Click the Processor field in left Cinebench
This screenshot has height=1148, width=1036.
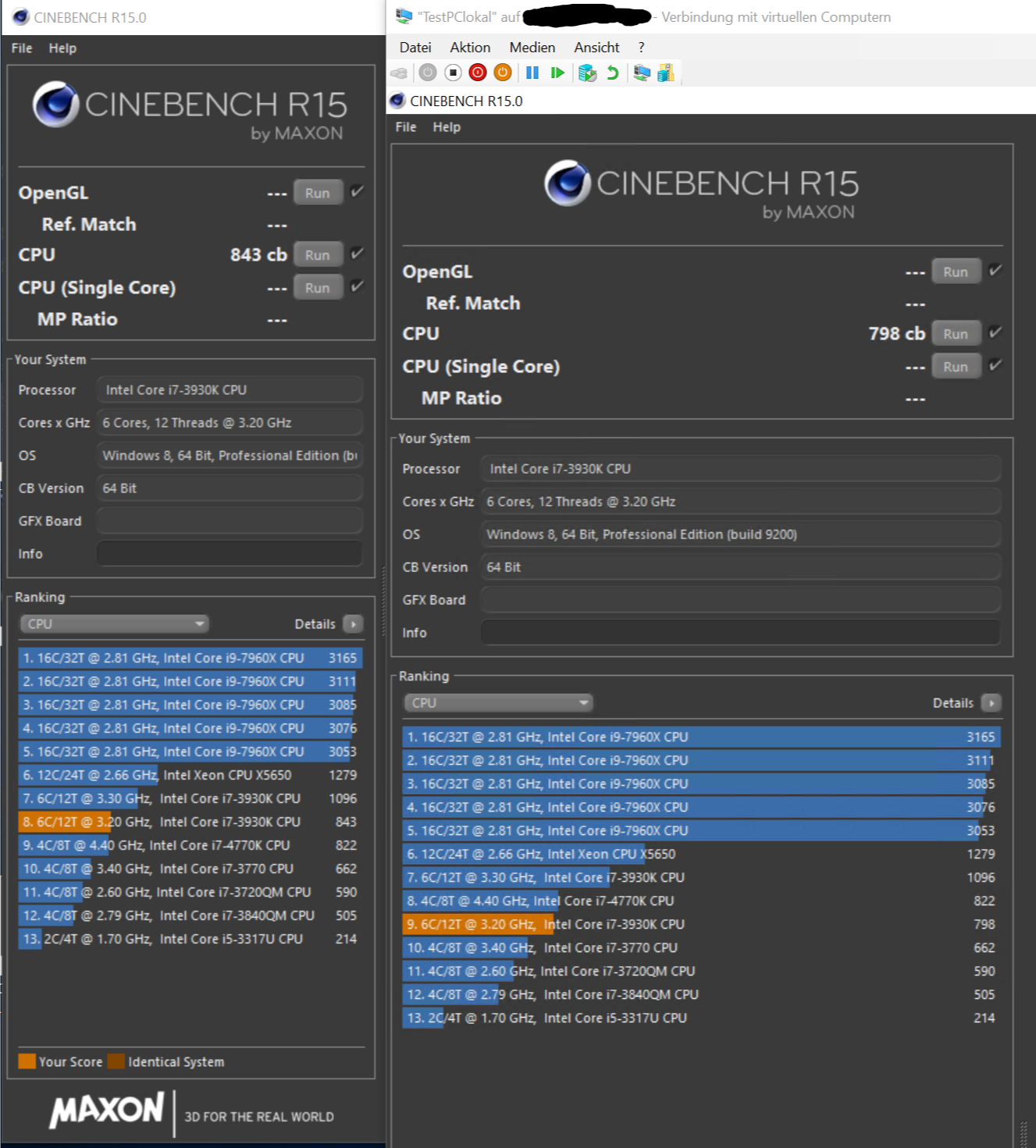[230, 390]
